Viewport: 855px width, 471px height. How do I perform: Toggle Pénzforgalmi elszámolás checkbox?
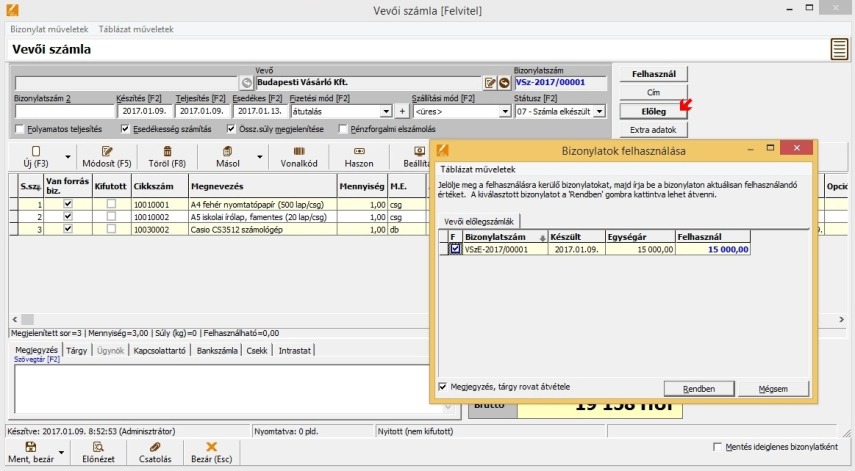[x=344, y=129]
